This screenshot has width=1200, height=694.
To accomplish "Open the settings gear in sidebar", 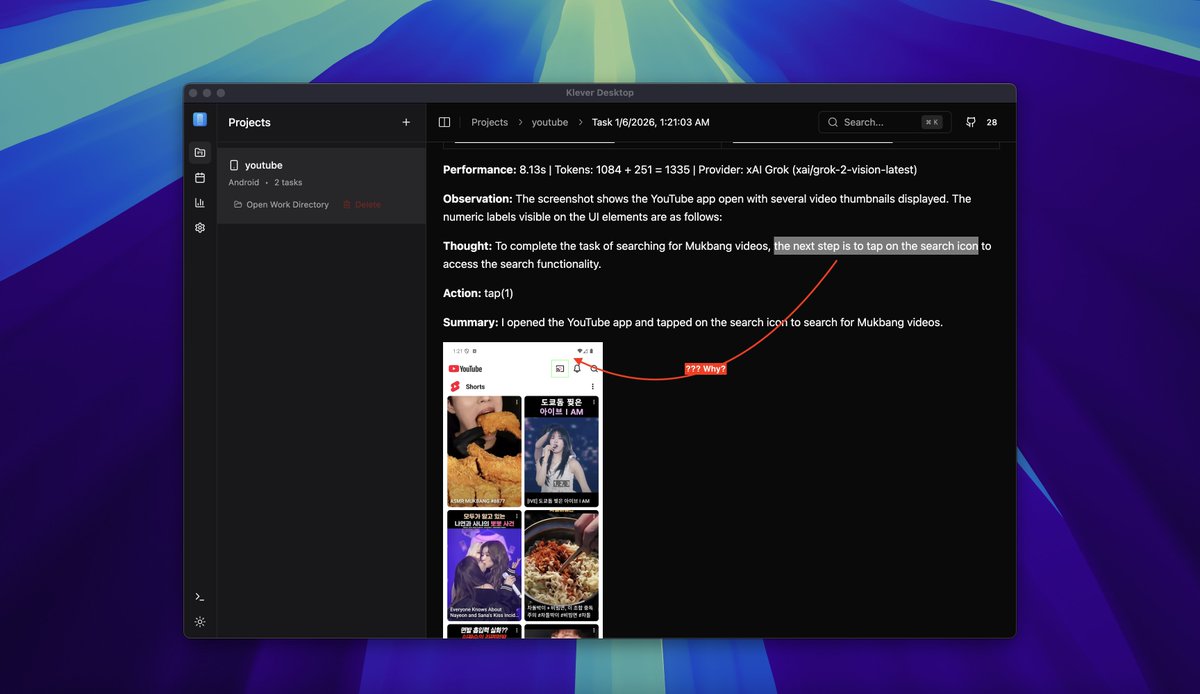I will coord(200,228).
